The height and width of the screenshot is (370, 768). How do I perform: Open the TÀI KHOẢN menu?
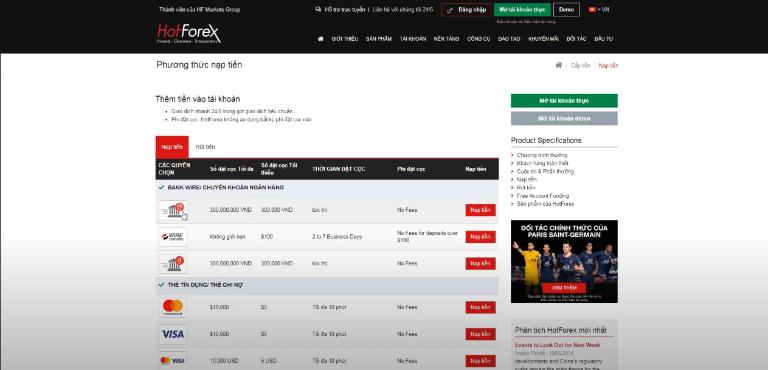(413, 39)
